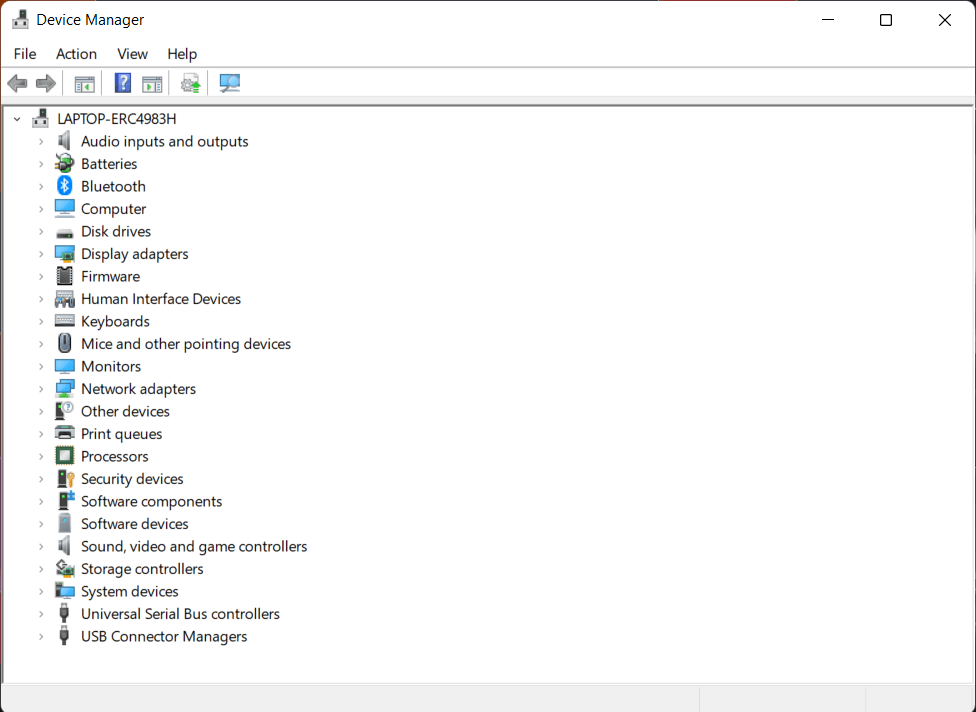This screenshot has height=712, width=976.
Task: Click the Show/Hide Action Pane icon
Action: [152, 83]
